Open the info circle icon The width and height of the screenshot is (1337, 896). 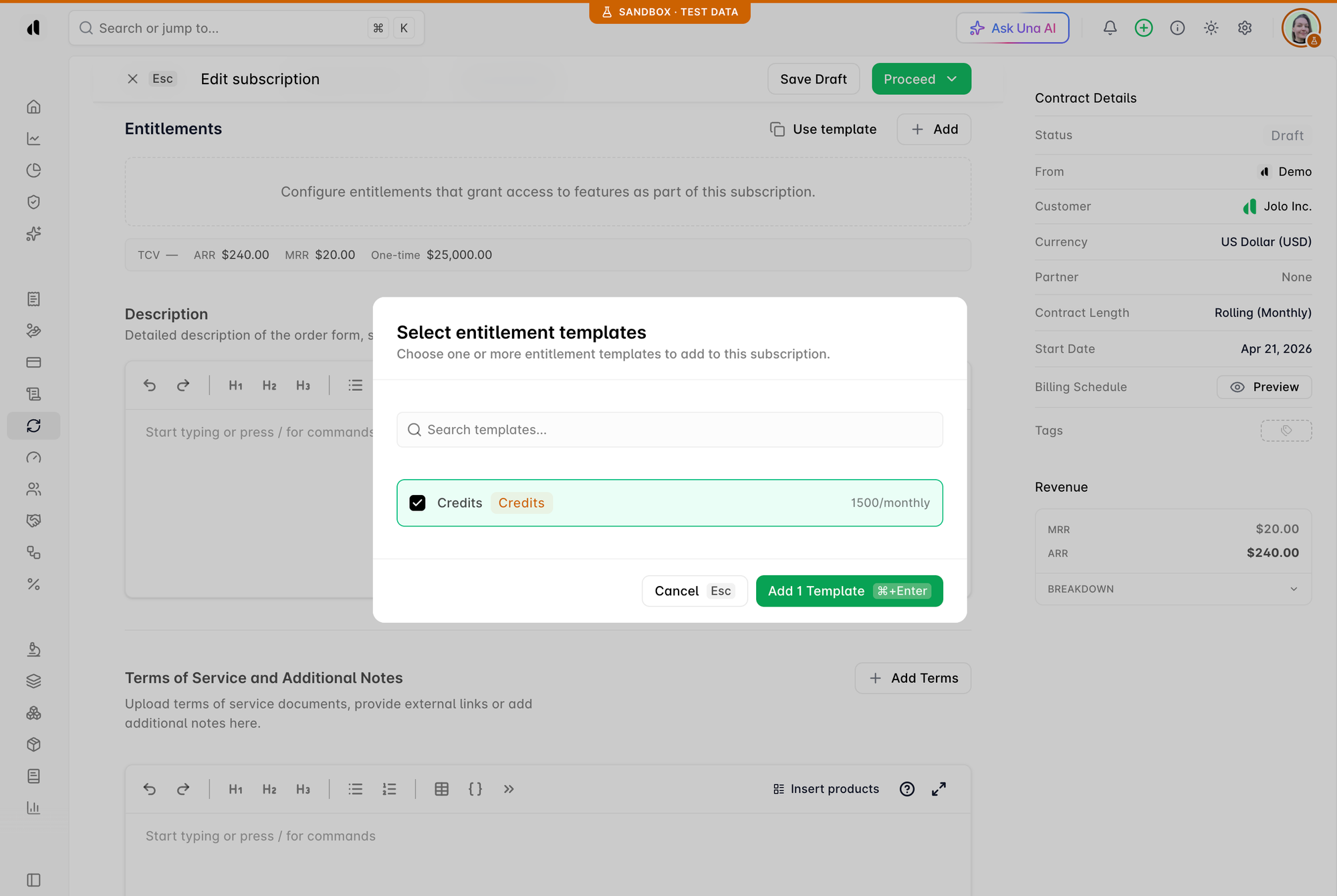coord(1177,28)
